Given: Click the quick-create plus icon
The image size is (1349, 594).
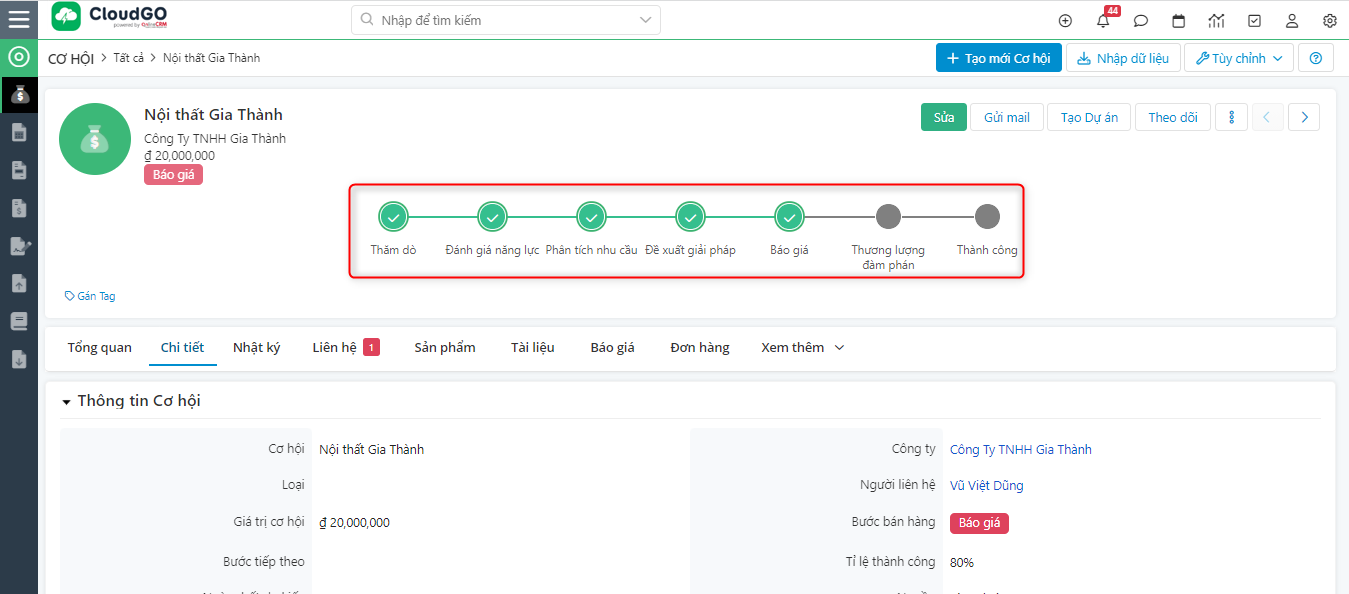Looking at the screenshot, I should pyautogui.click(x=1065, y=21).
